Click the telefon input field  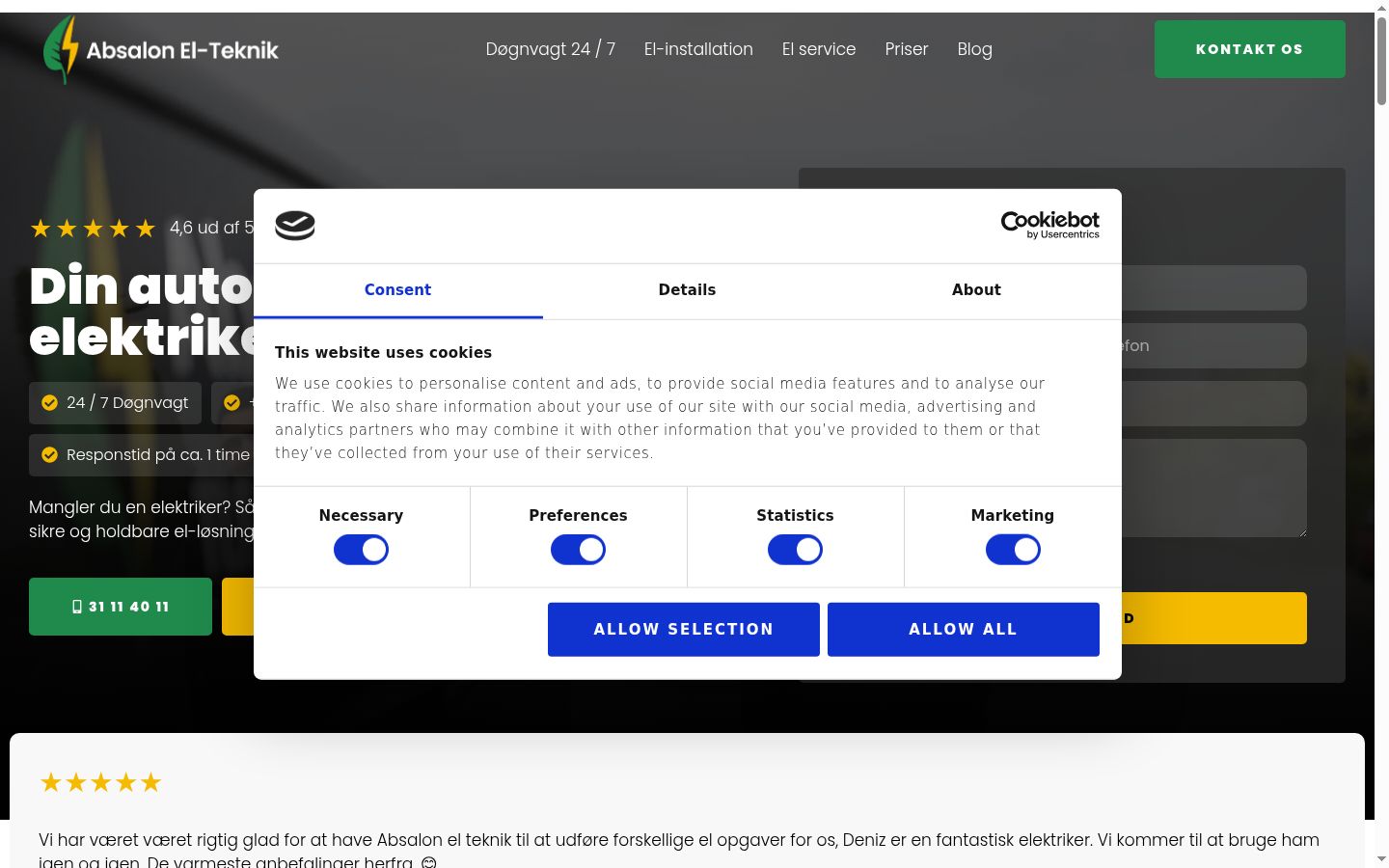pyautogui.click(x=1214, y=345)
